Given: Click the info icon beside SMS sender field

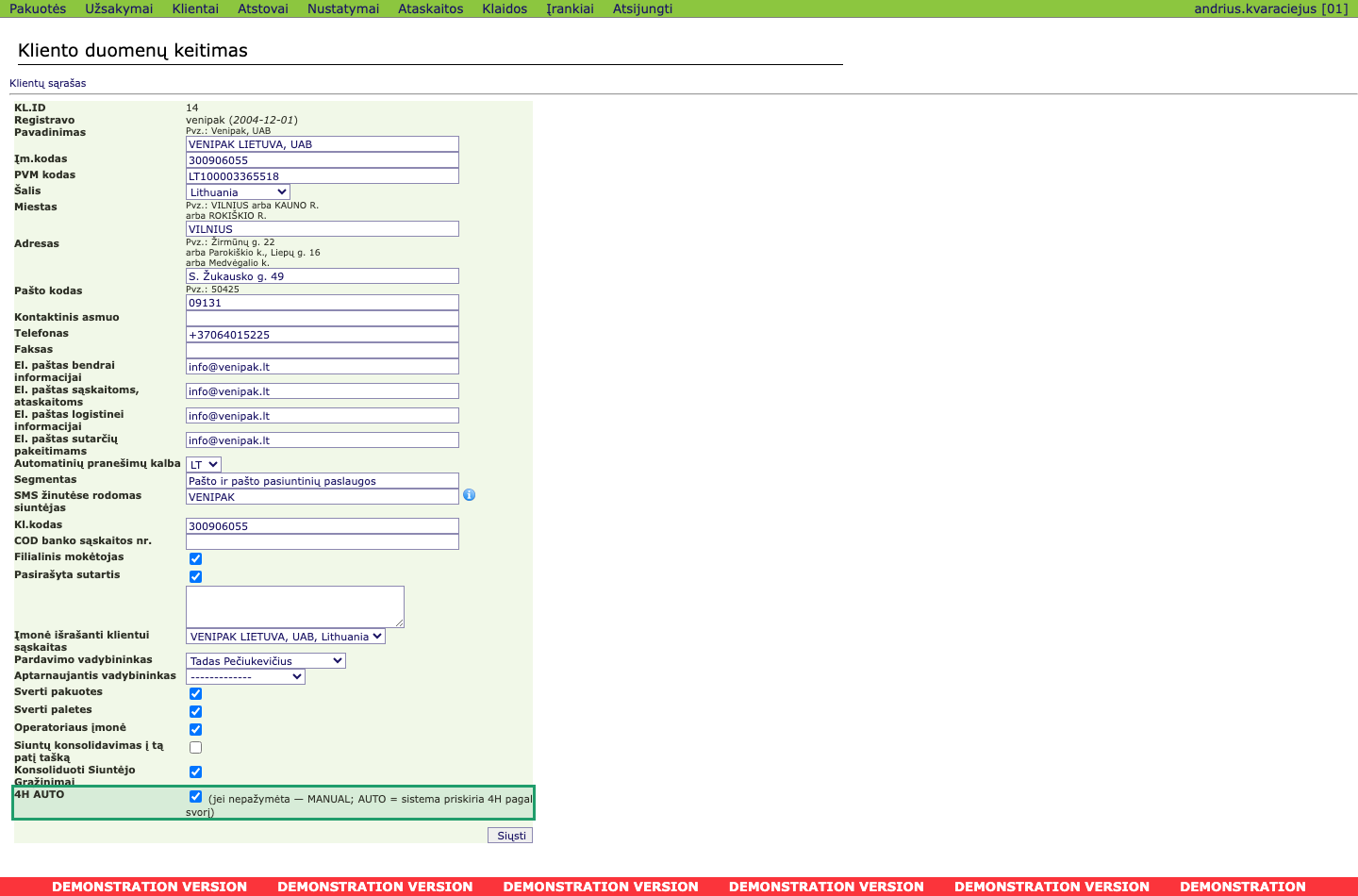Looking at the screenshot, I should coord(469,495).
